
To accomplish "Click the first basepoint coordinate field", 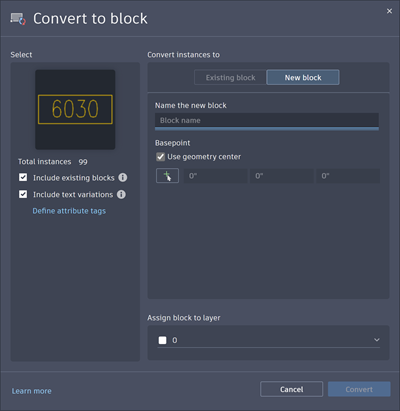I will 215,176.
